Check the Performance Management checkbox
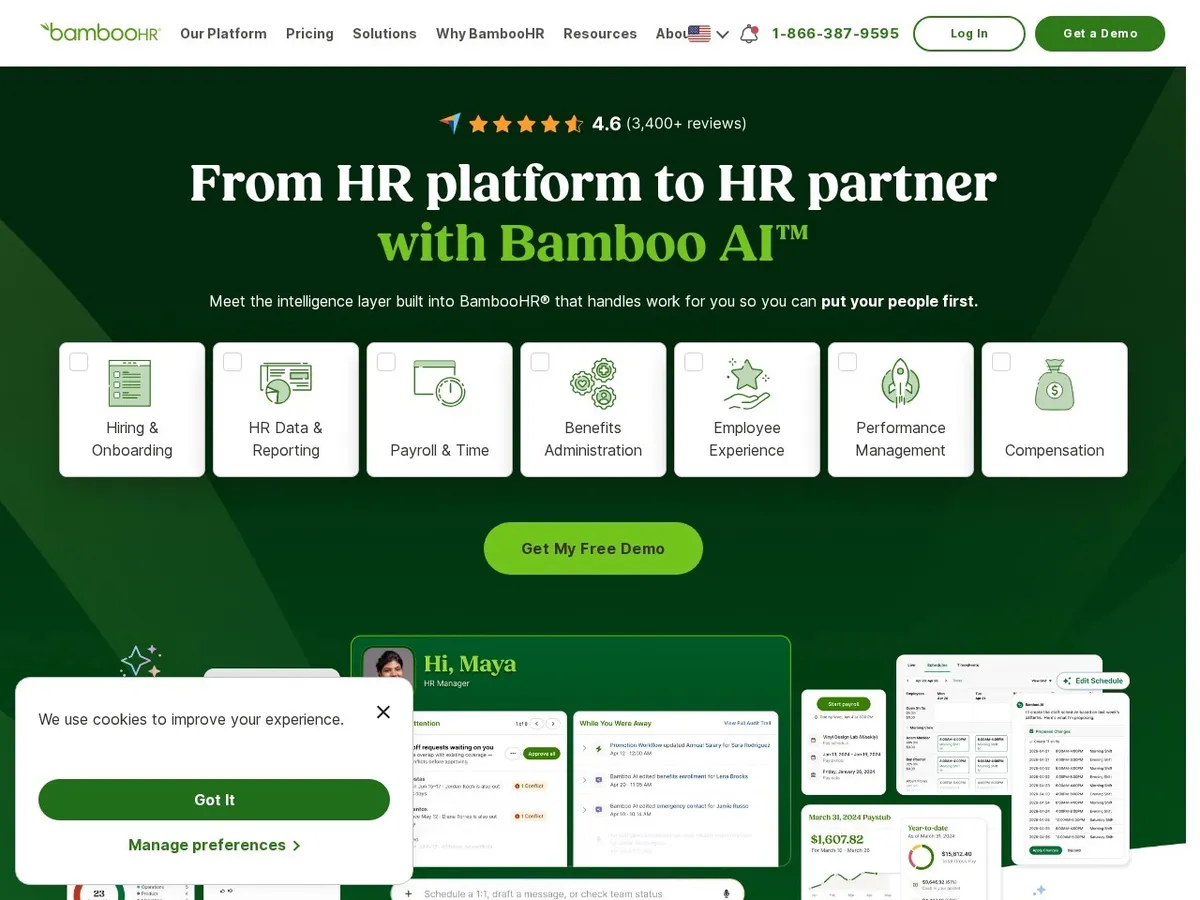Viewport: 1200px width, 900px height. point(847,362)
